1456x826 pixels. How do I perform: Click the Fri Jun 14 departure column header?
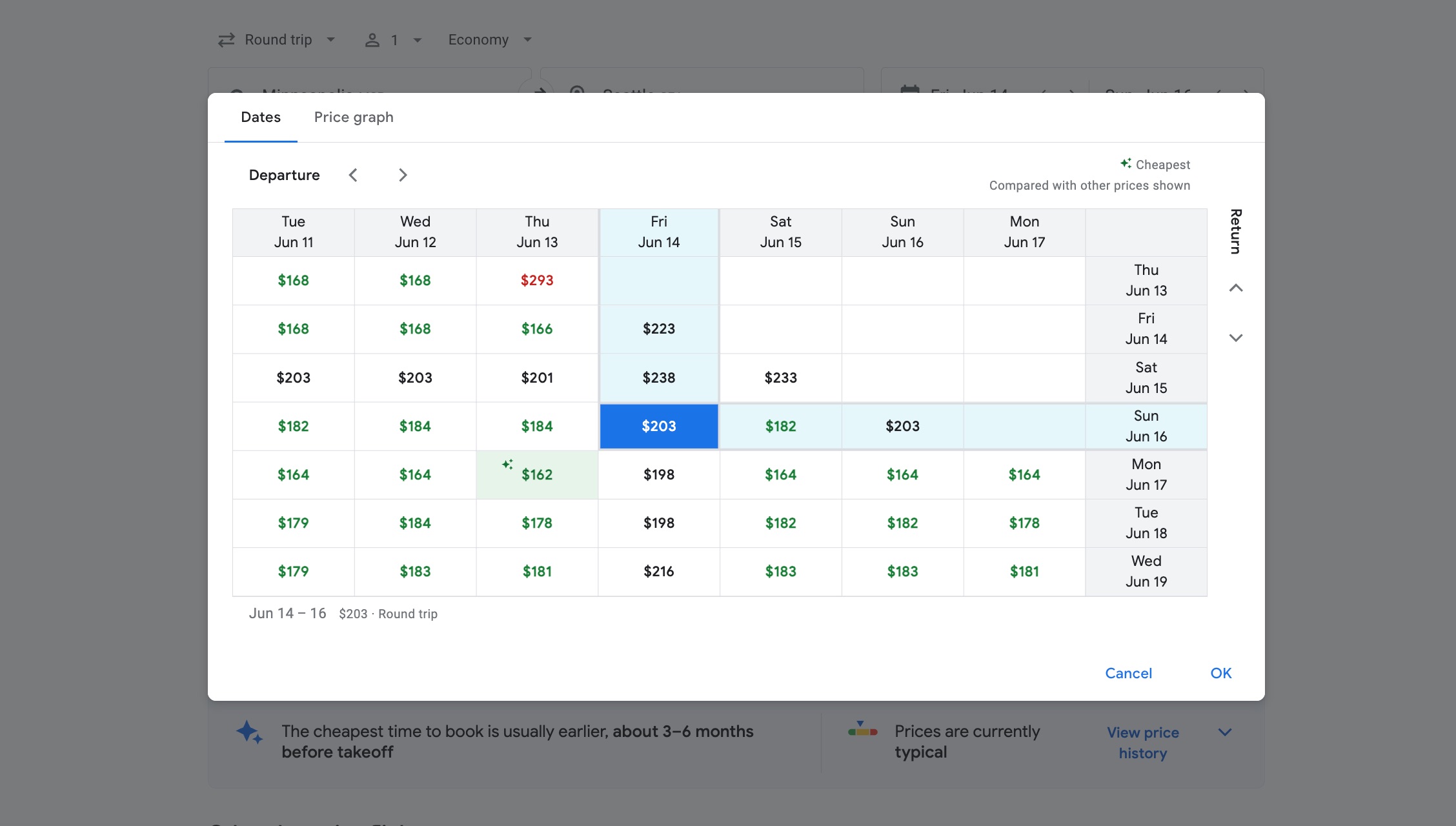point(659,232)
